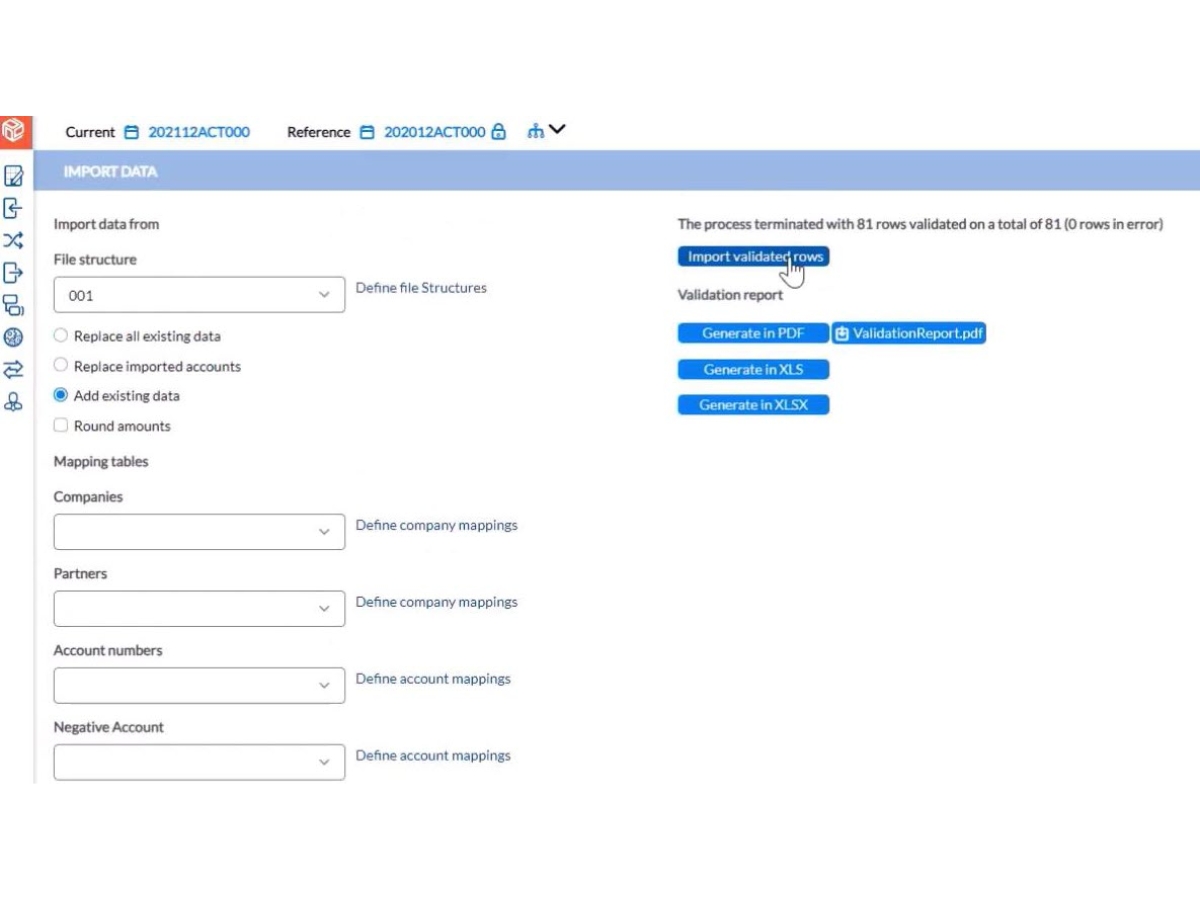Screen dimensions: 1200x900
Task: Choose "Replace imported accounts" radio button
Action: click(61, 366)
